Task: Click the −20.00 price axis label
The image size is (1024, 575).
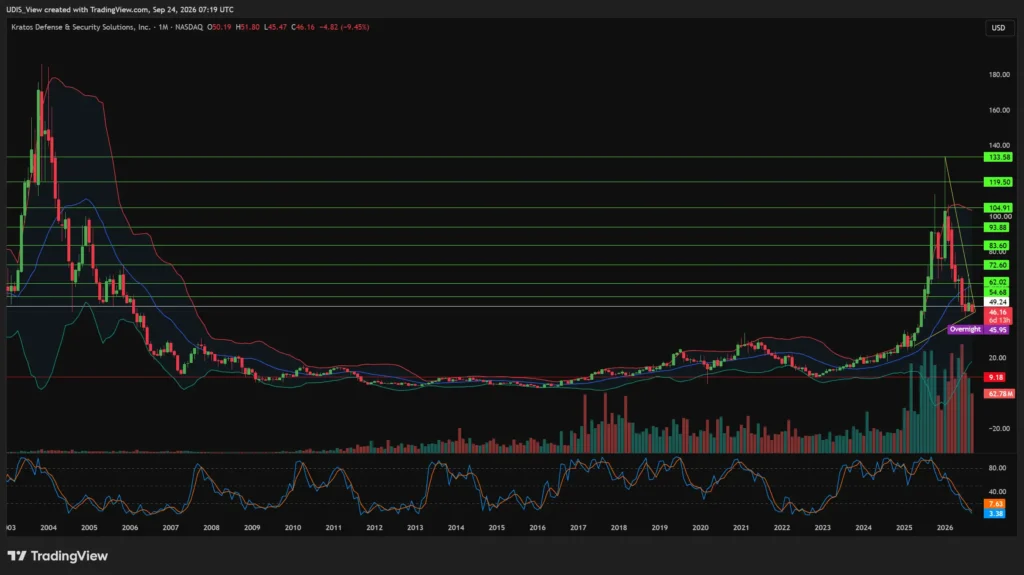Action: (998, 429)
